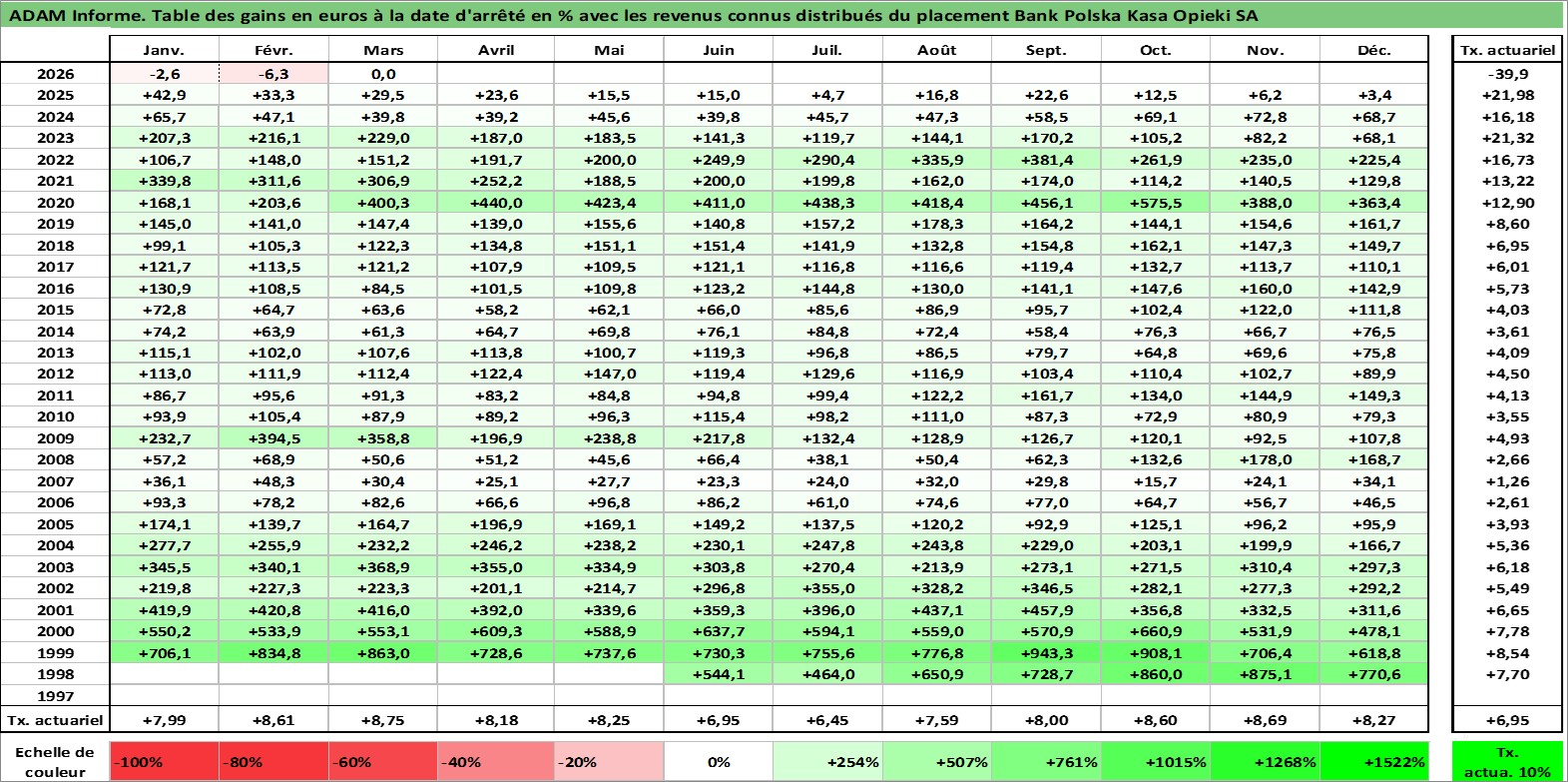Select the Févr. column header
The width and height of the screenshot is (1568, 782).
pos(273,50)
